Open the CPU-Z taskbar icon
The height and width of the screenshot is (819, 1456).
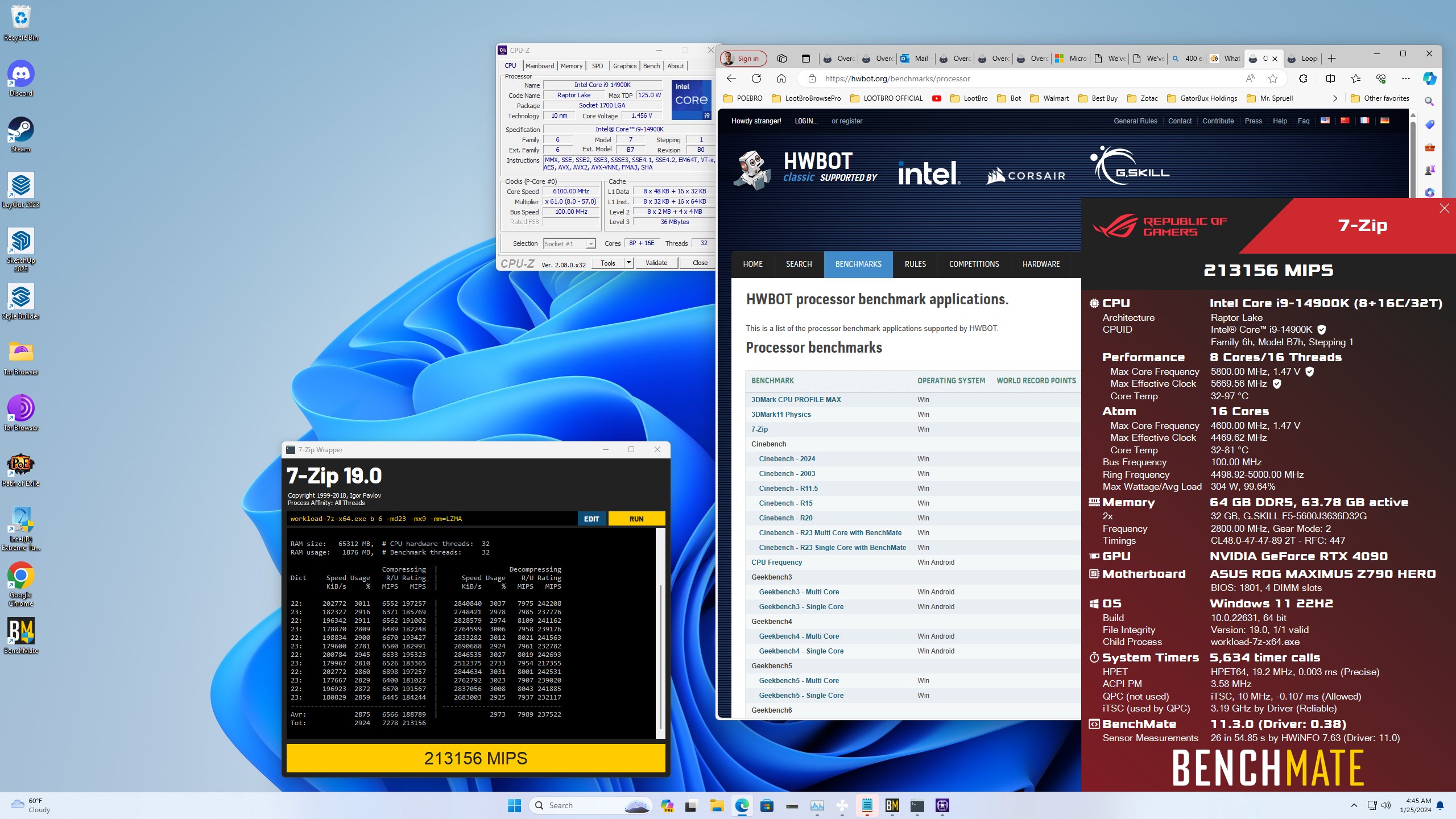942,805
